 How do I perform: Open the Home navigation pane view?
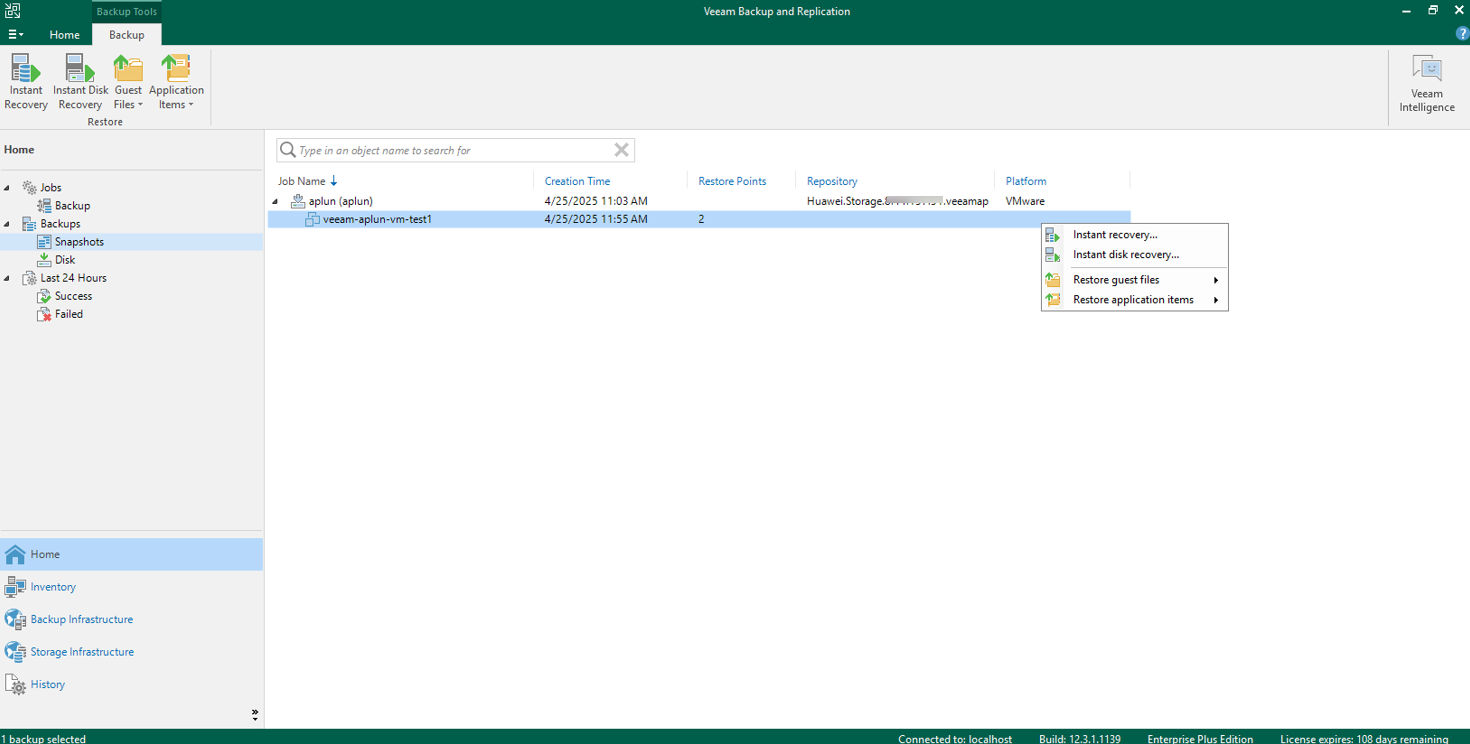(132, 554)
